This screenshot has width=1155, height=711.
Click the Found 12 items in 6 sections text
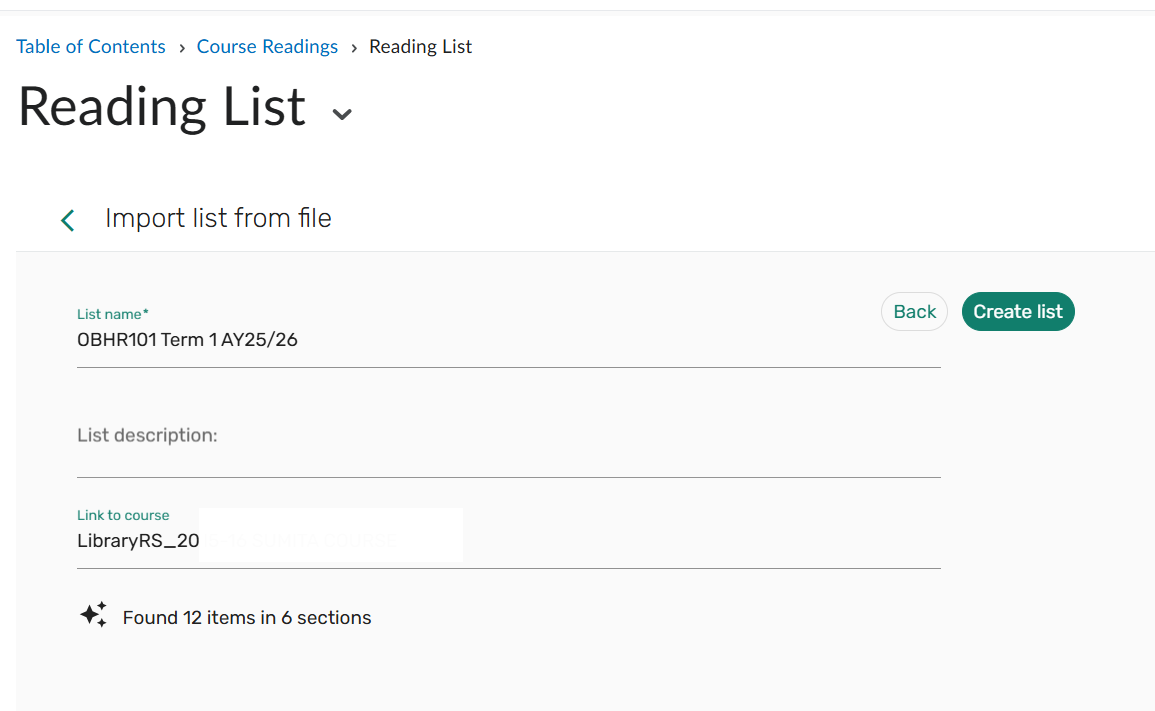pyautogui.click(x=247, y=618)
